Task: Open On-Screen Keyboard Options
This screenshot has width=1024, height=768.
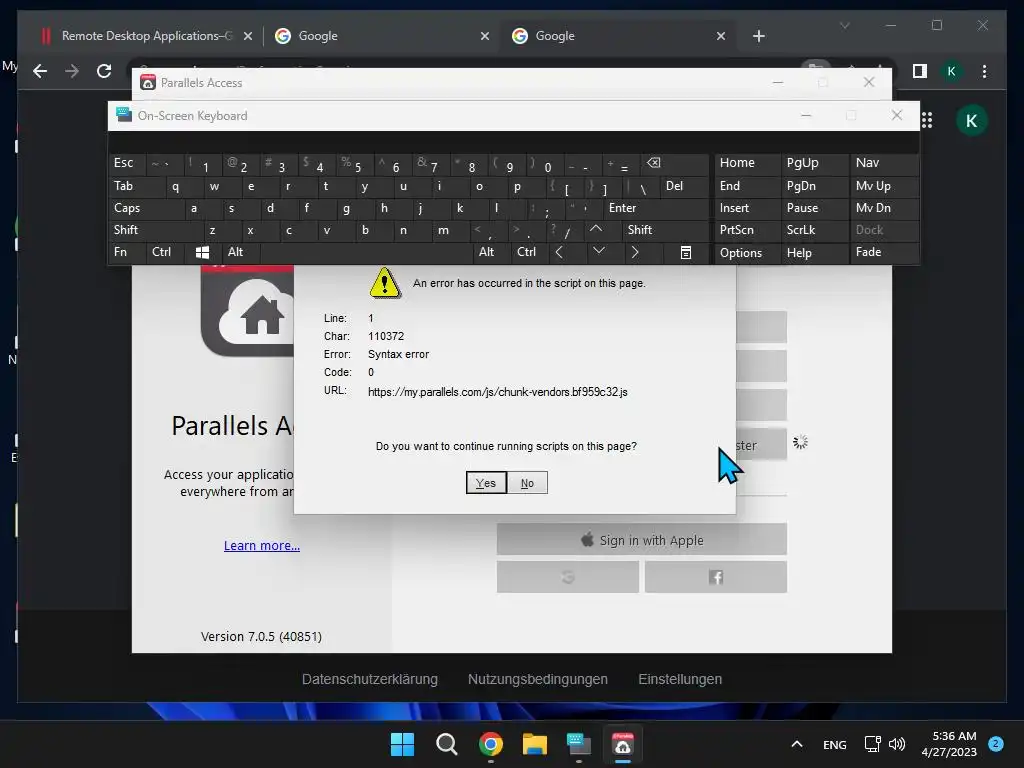Action: point(748,253)
